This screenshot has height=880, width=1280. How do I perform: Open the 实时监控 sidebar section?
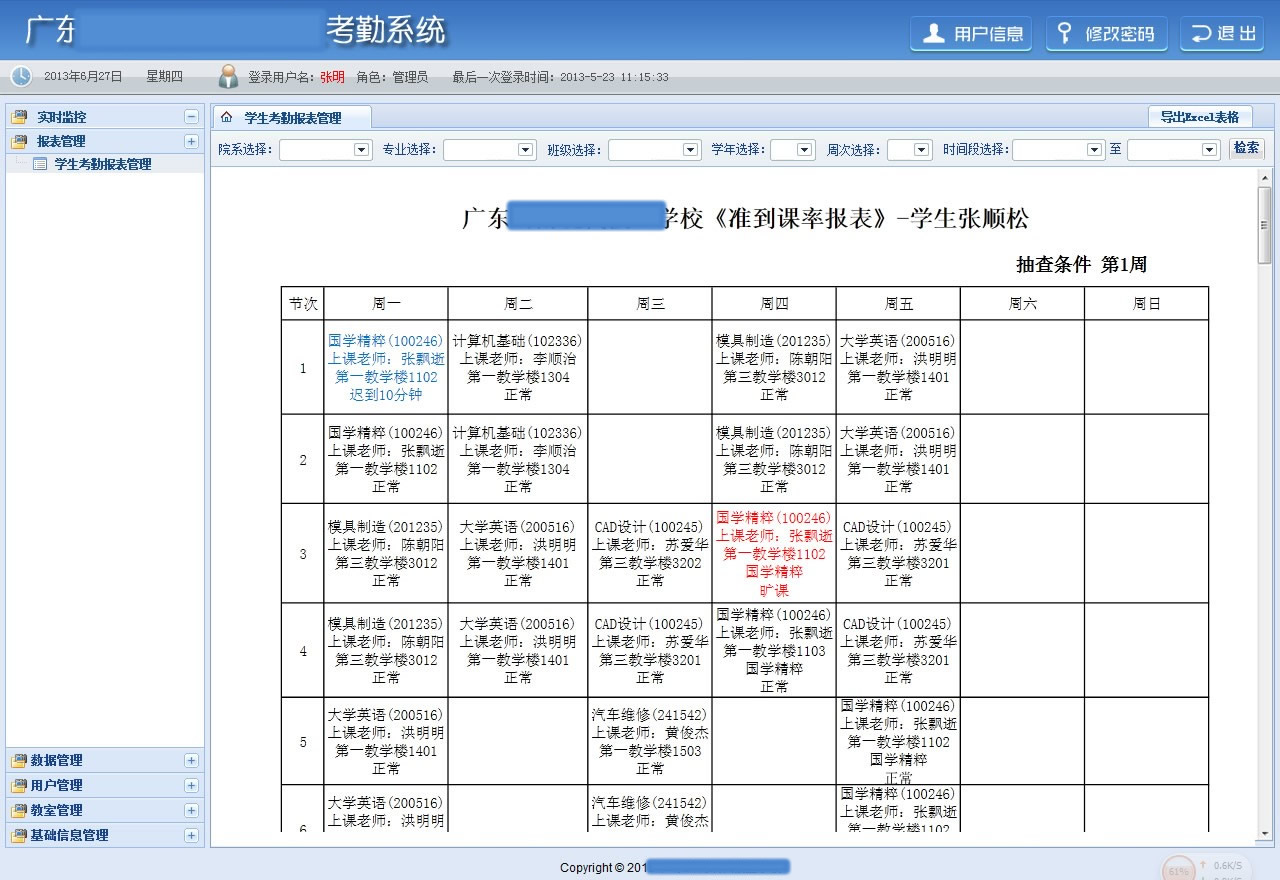105,117
